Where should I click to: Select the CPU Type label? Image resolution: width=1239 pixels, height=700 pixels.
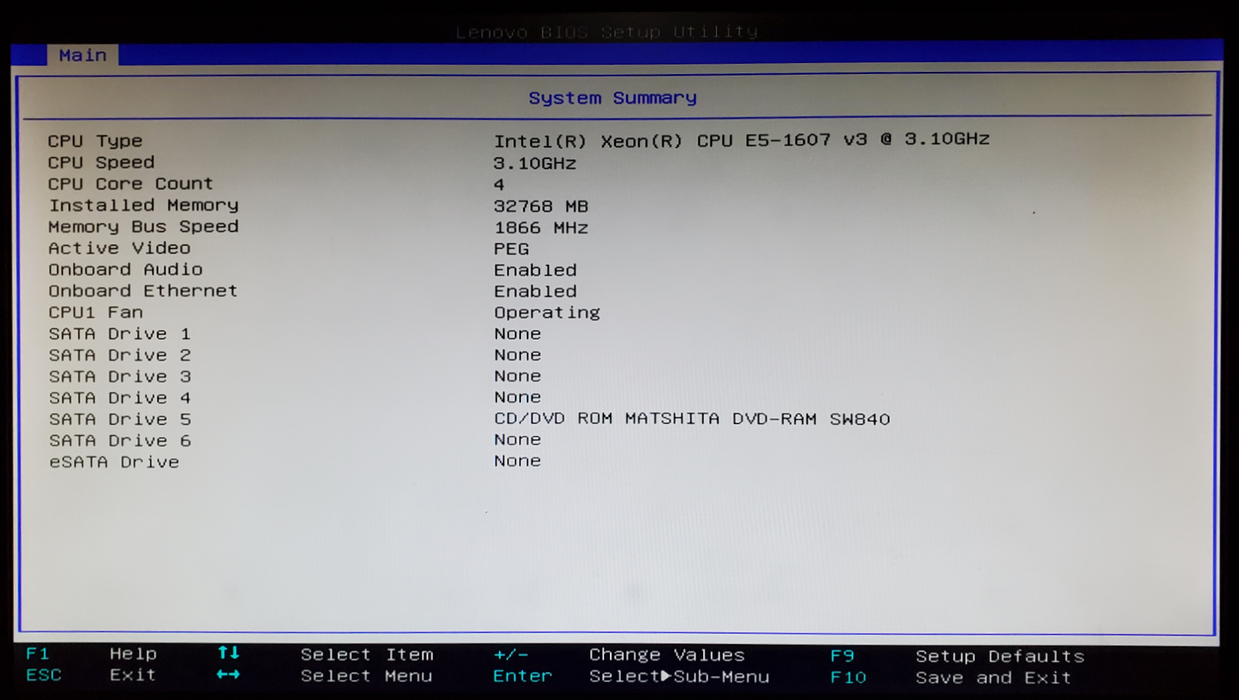point(95,141)
